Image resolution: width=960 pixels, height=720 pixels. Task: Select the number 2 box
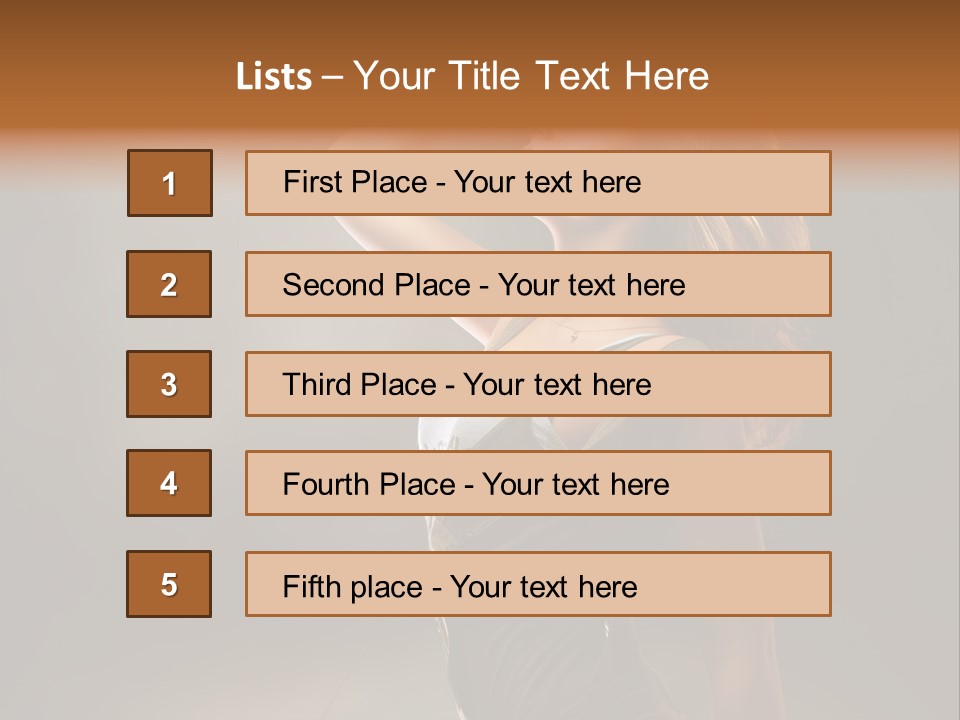(x=169, y=284)
